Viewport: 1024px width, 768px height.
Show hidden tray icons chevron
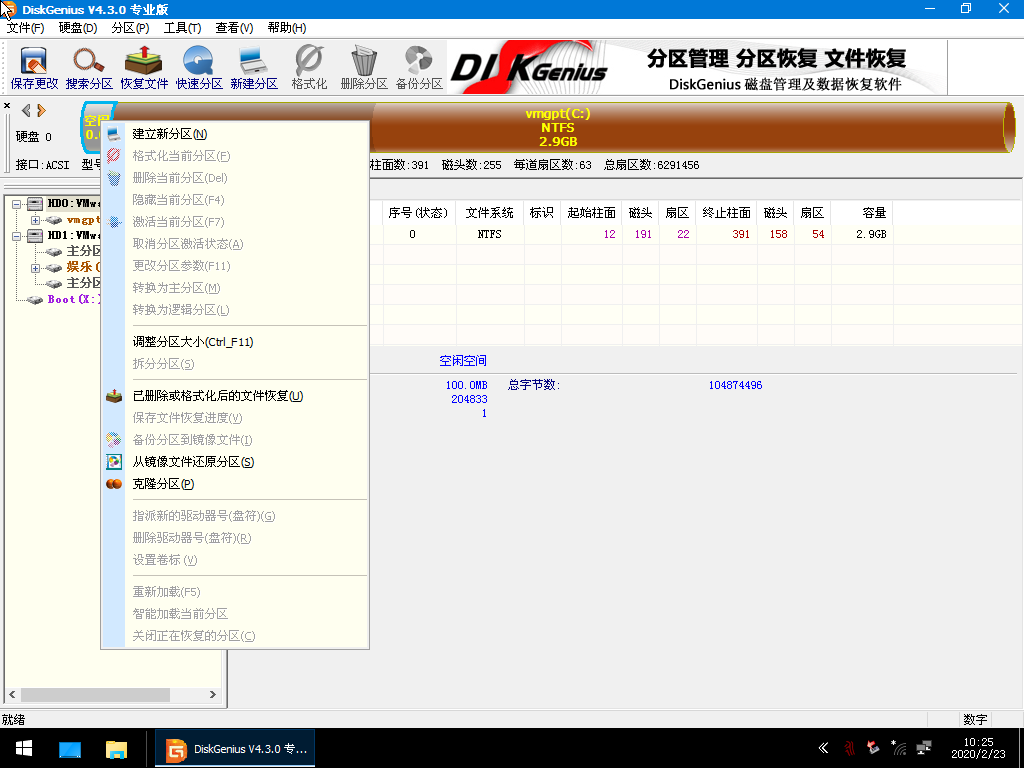pyautogui.click(x=824, y=748)
